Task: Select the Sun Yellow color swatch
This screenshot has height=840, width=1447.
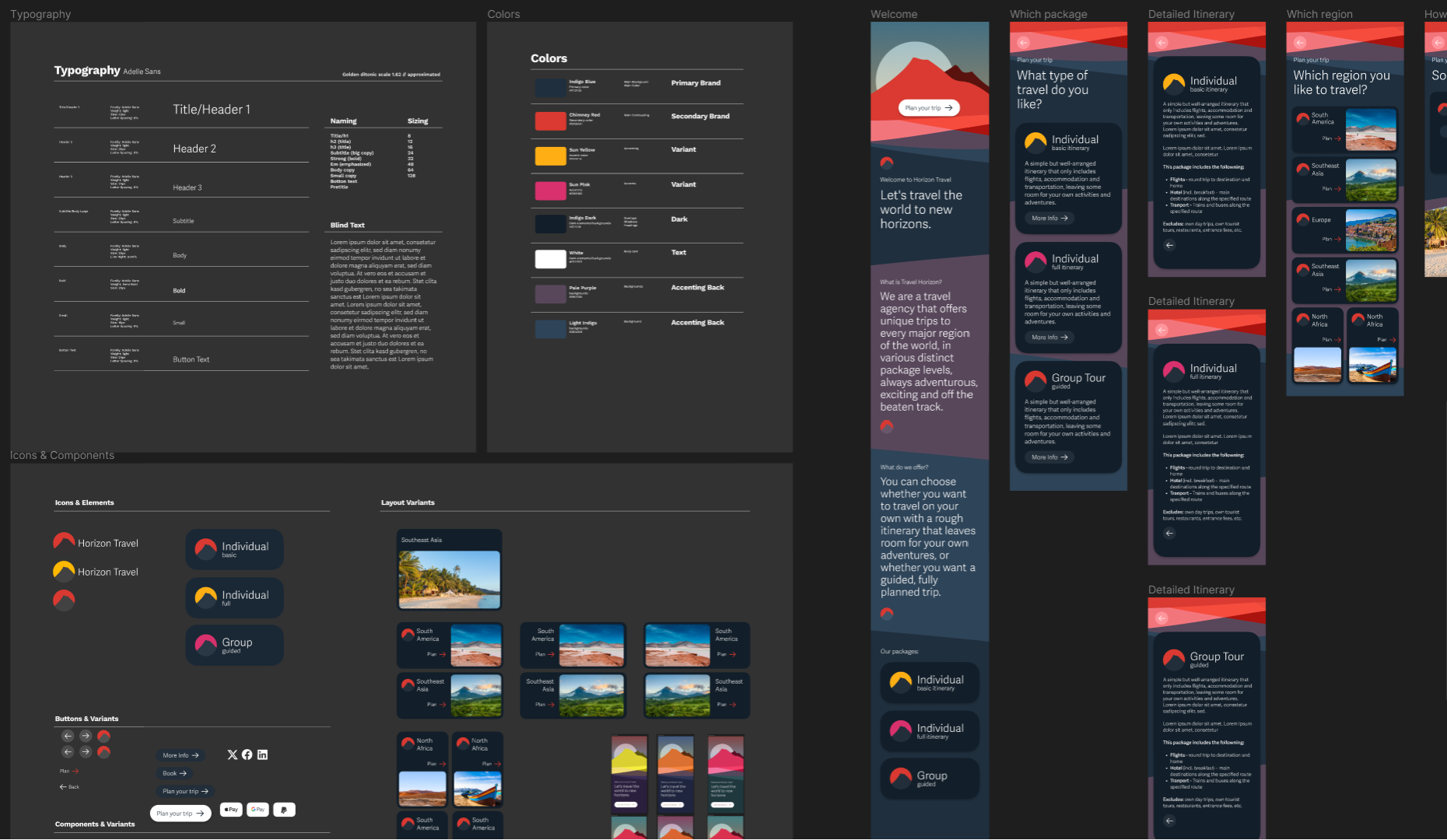Action: [x=550, y=156]
